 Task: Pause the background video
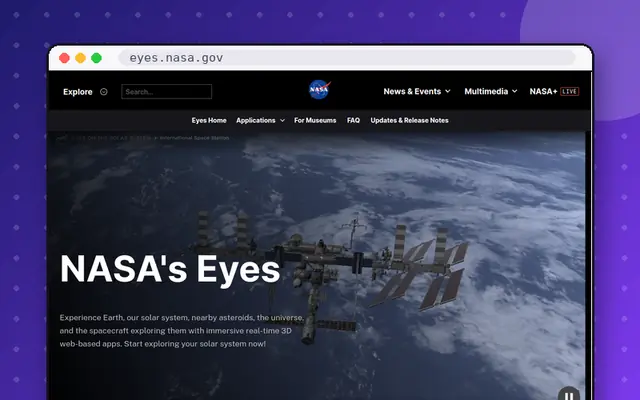click(x=569, y=394)
